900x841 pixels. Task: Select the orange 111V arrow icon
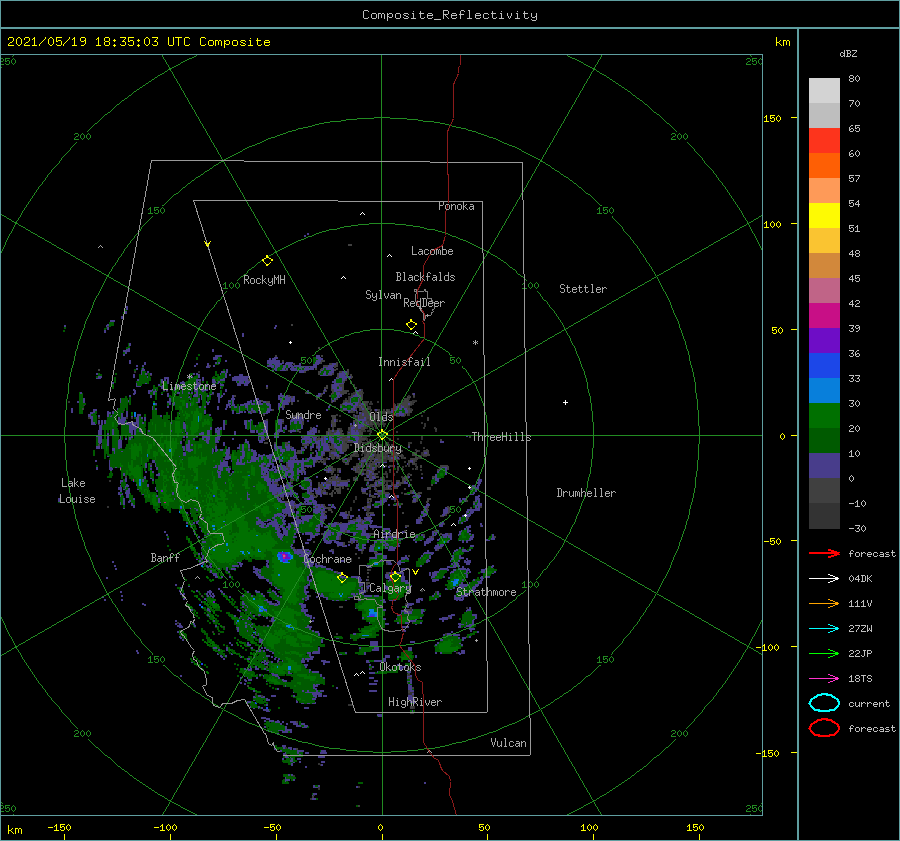coord(824,603)
